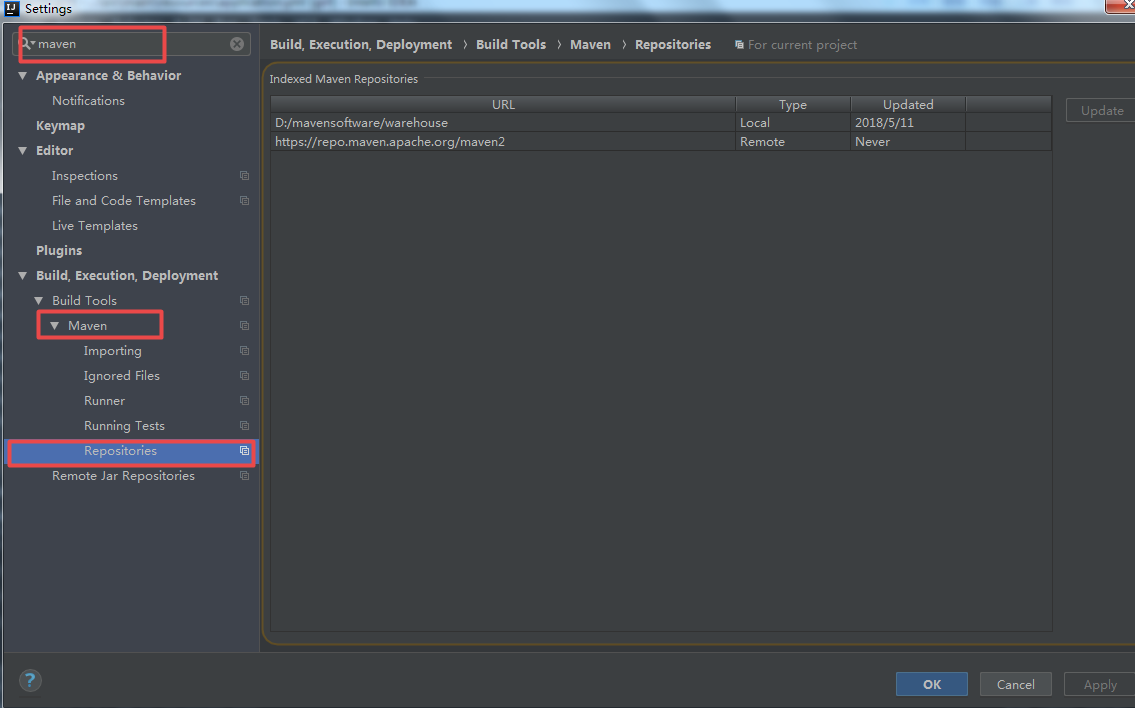Click the icon next to For current project

coord(739,45)
